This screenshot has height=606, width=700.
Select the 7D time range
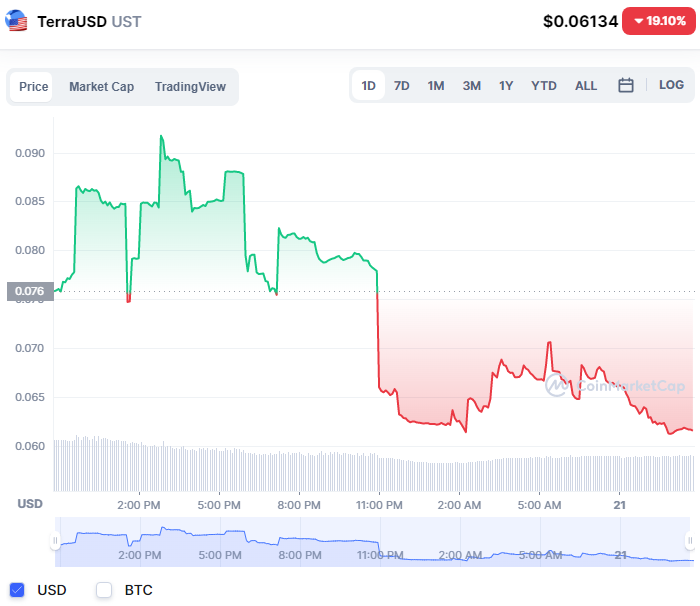tap(401, 86)
